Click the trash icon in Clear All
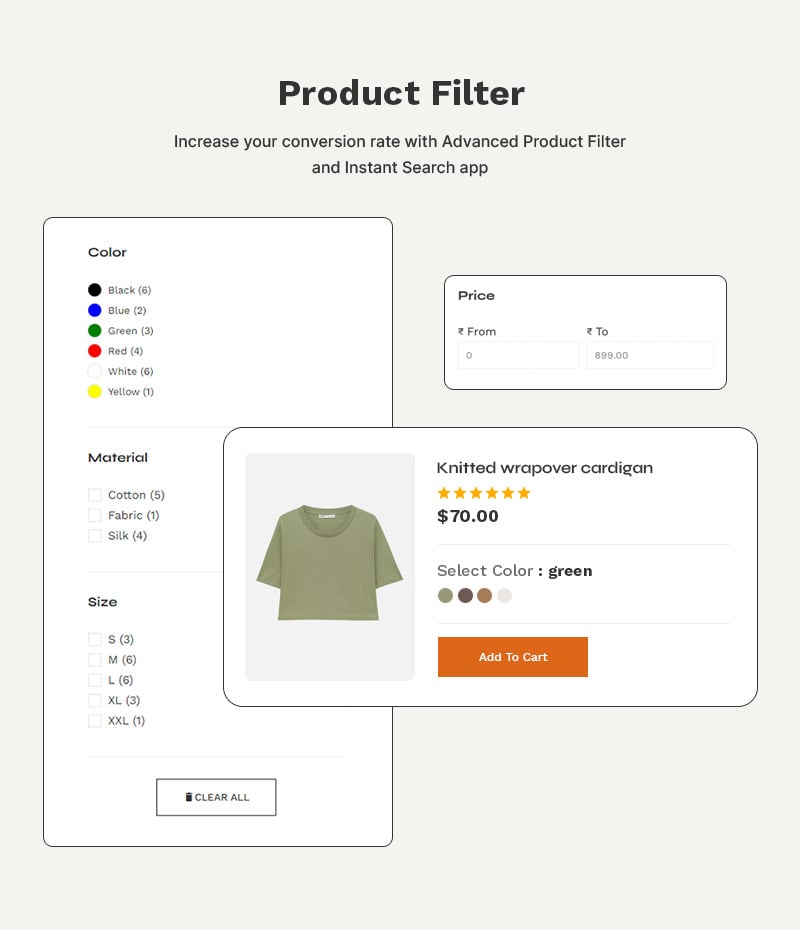Screen dimensions: 800x930 point(189,796)
